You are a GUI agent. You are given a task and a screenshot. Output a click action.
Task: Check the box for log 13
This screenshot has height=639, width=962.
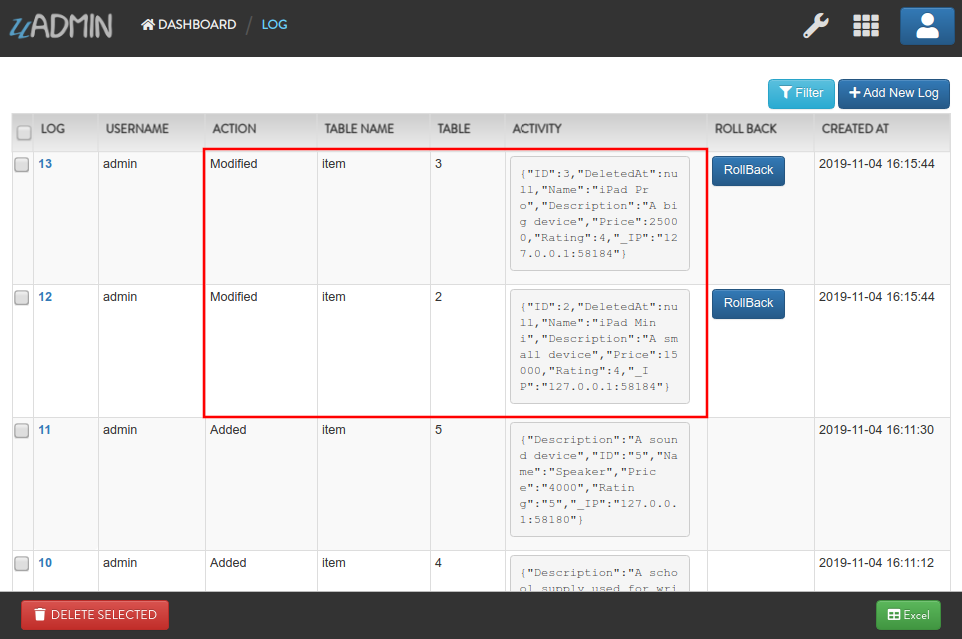[x=21, y=164]
